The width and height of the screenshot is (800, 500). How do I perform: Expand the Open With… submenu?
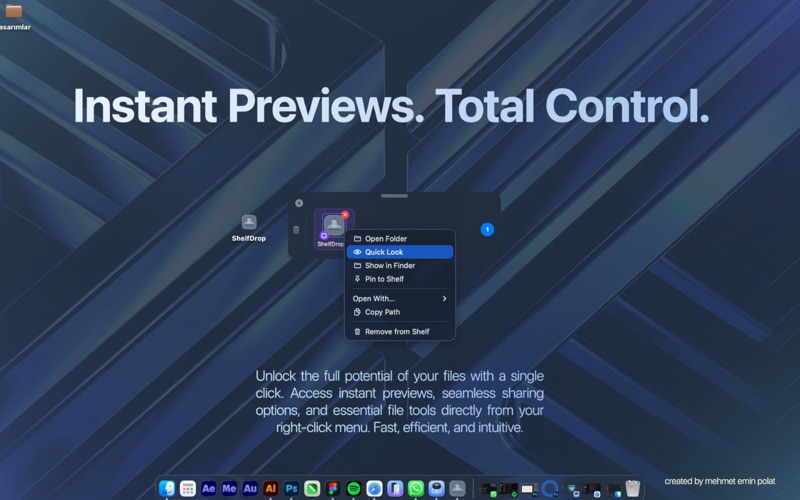coord(399,298)
